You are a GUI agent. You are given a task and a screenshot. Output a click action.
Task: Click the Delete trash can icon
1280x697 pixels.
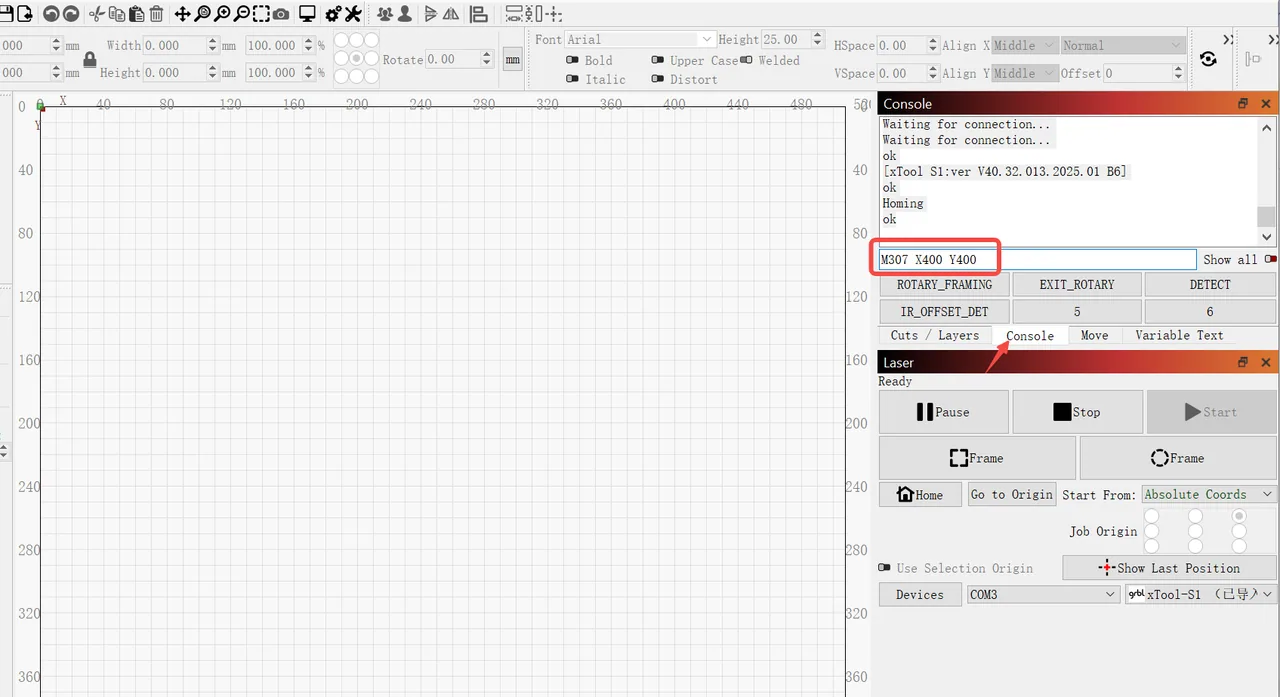coord(156,14)
